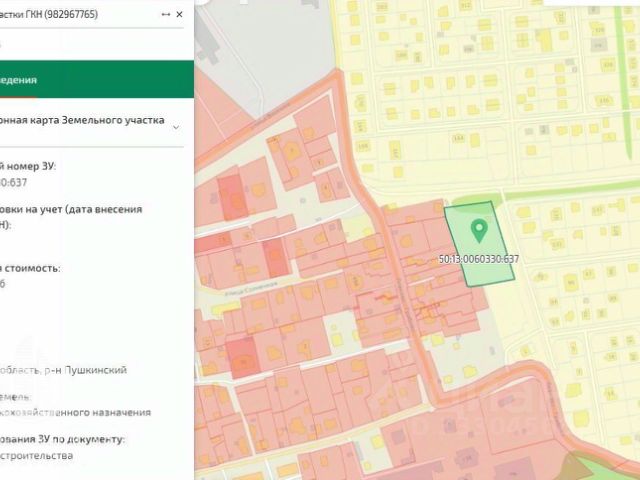Click the хозяйственного назначения land category text

(x=76, y=412)
